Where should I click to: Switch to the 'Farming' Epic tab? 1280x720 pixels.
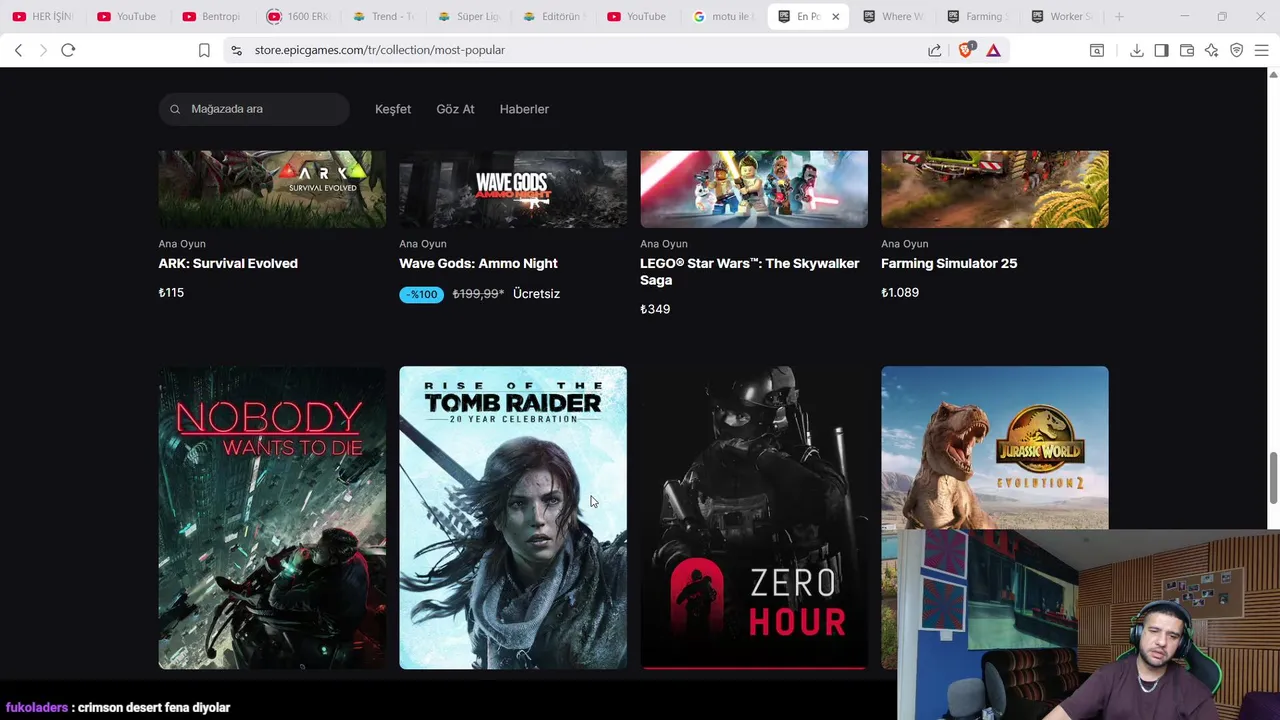pyautogui.click(x=979, y=16)
